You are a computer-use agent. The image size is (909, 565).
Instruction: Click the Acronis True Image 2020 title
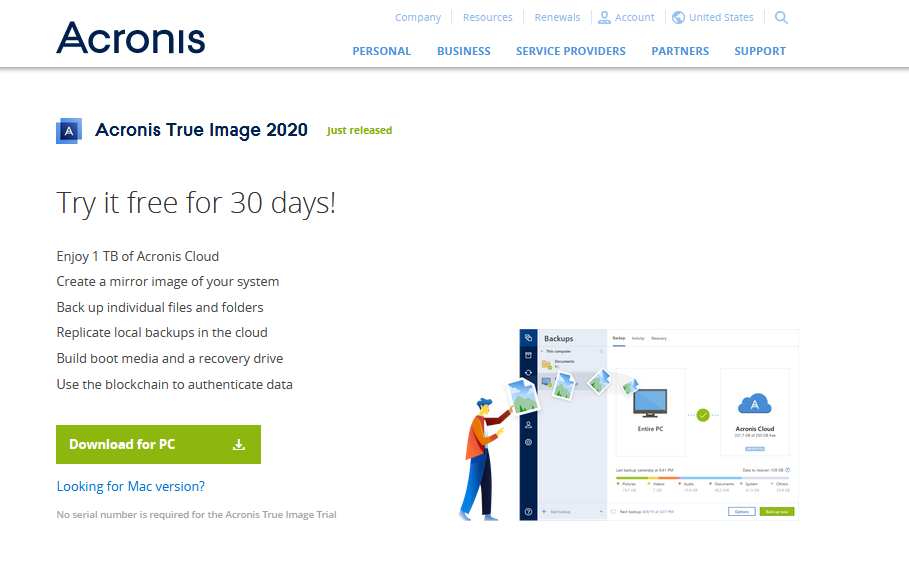point(201,130)
